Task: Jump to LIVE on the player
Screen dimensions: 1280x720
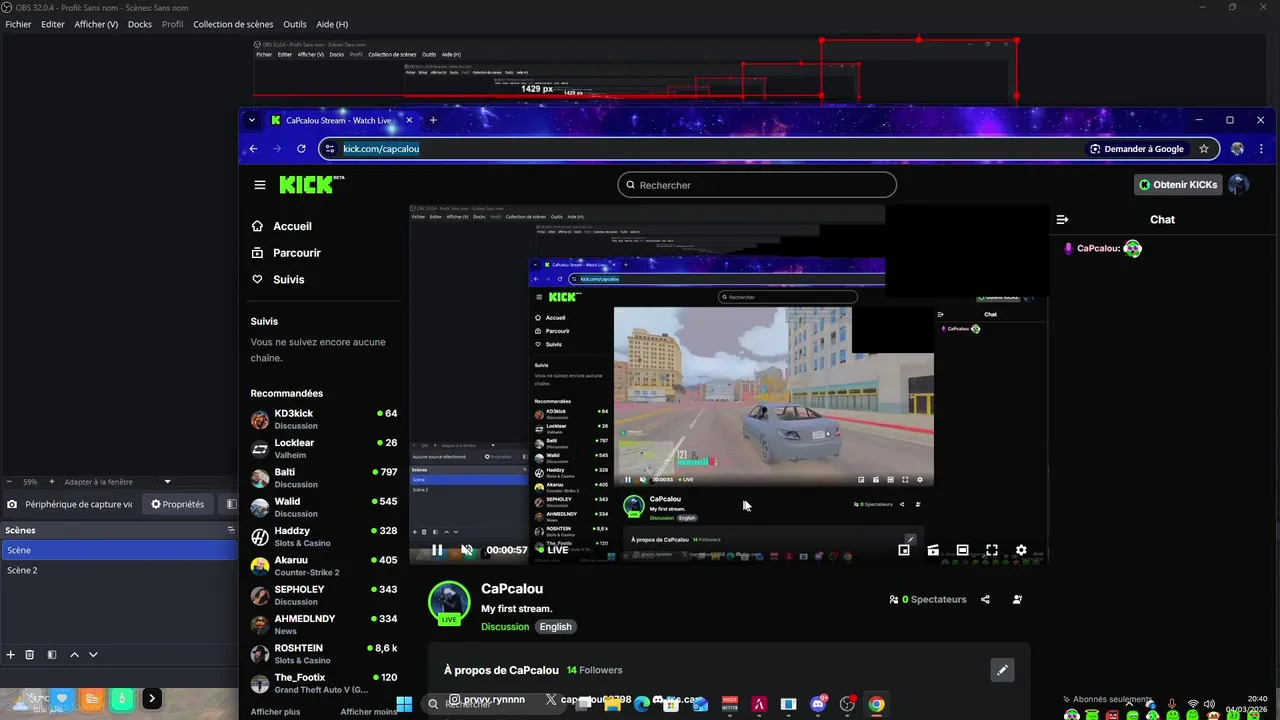Action: click(x=551, y=550)
